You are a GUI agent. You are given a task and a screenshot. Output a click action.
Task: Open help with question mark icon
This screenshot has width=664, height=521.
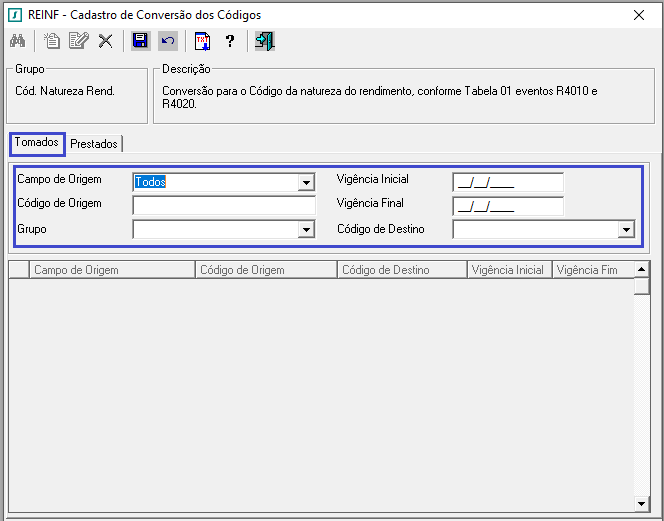click(230, 41)
